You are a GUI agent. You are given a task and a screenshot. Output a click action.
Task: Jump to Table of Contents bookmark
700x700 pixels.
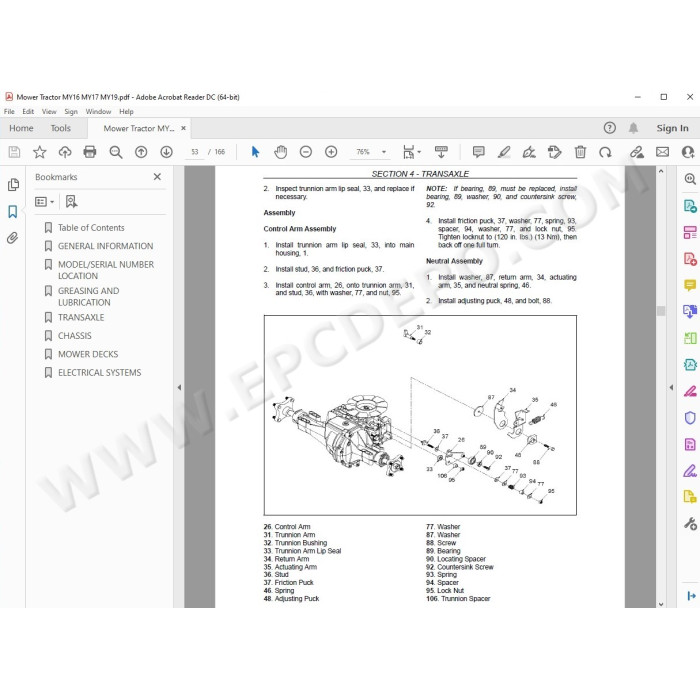(x=91, y=228)
